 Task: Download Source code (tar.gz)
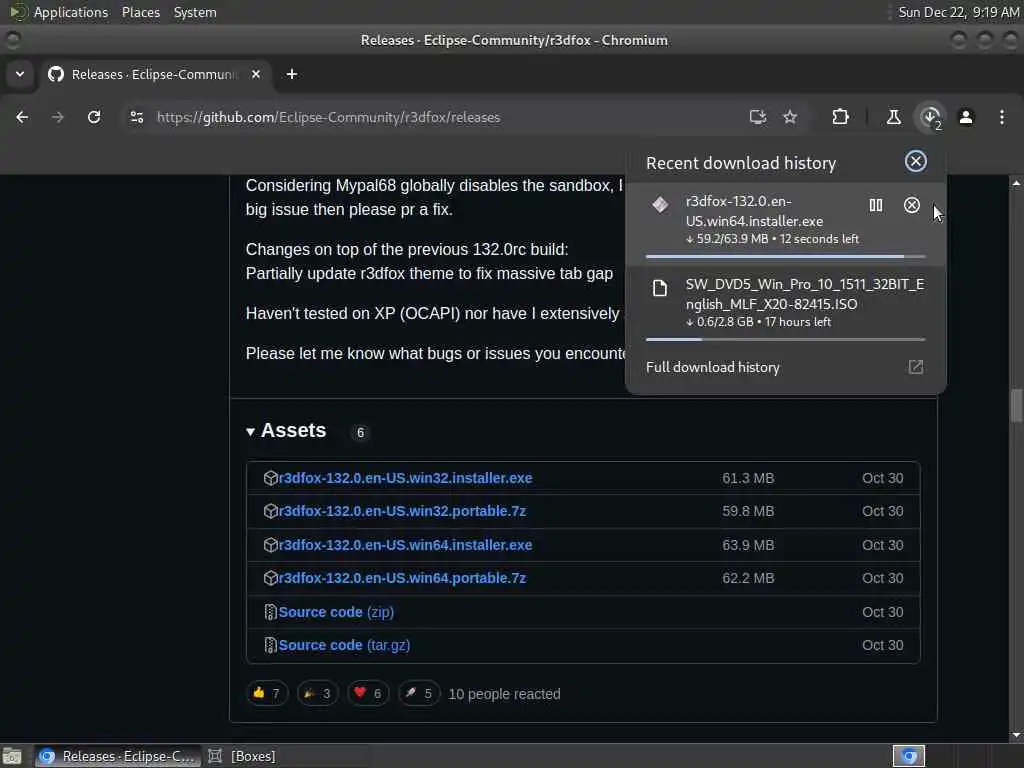344,645
